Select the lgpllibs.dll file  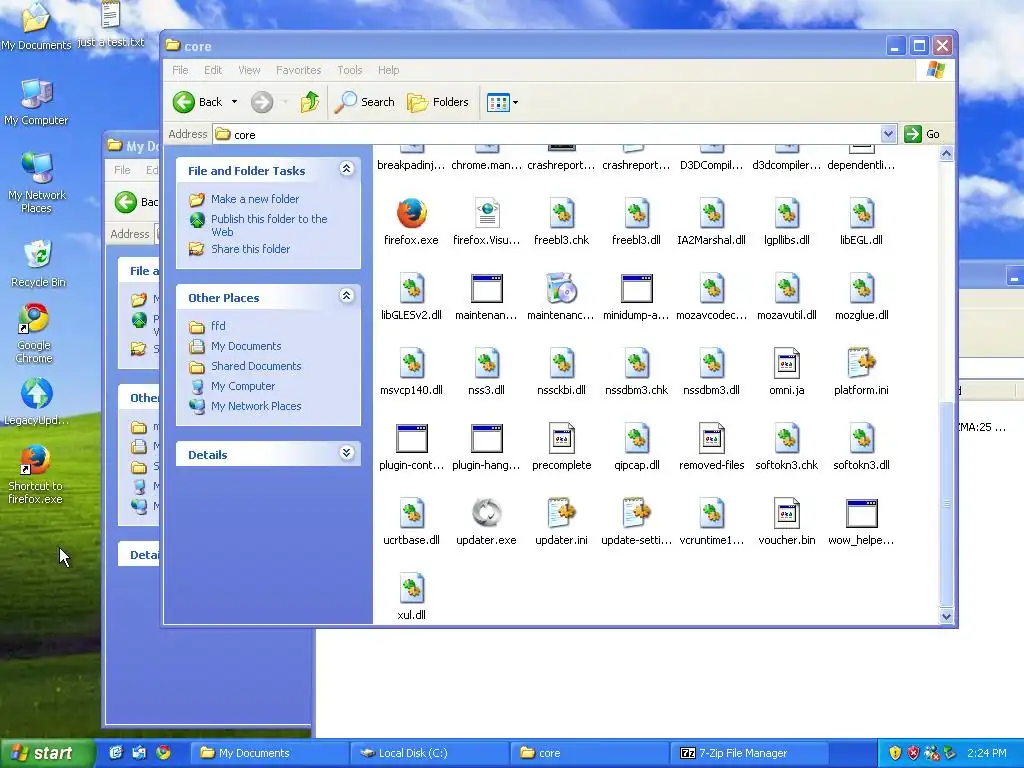(x=786, y=222)
